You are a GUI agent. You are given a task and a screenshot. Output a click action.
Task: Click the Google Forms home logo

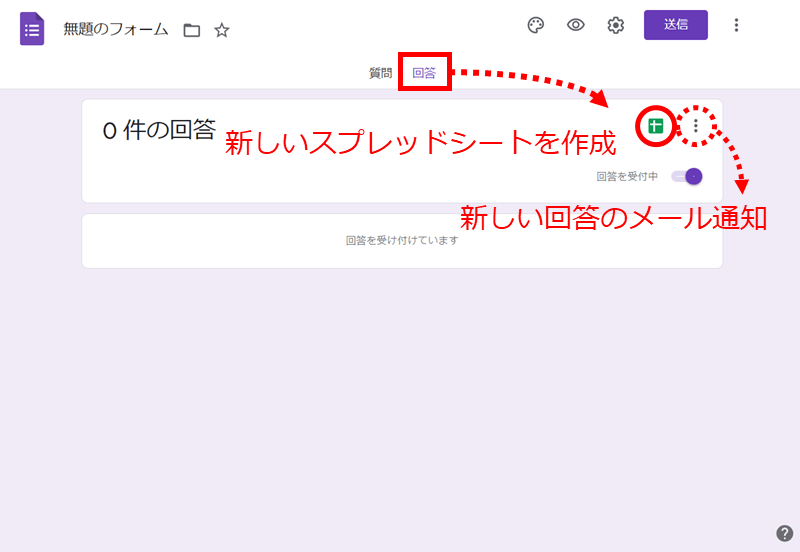pos(32,29)
